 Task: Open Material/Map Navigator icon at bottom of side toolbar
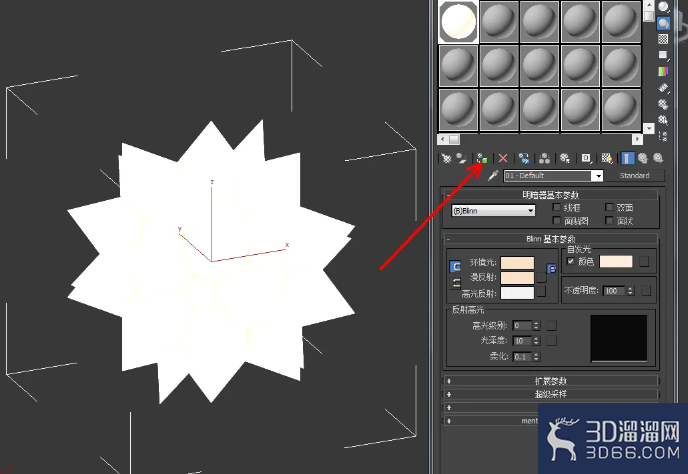click(663, 136)
